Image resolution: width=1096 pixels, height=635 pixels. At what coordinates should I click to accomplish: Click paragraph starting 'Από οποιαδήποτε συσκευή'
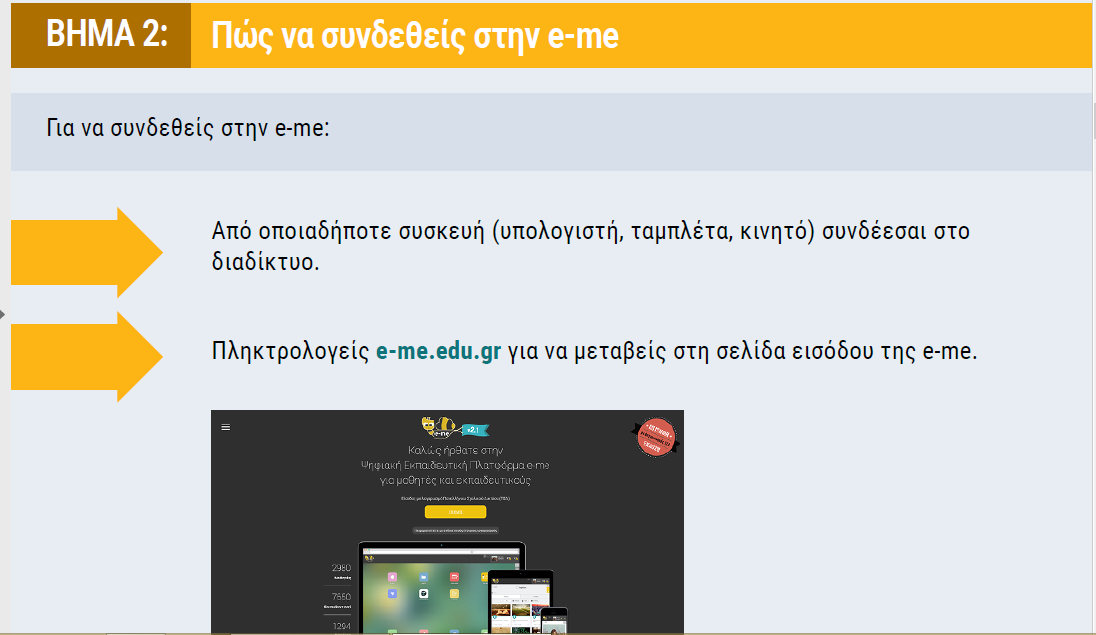tap(591, 245)
